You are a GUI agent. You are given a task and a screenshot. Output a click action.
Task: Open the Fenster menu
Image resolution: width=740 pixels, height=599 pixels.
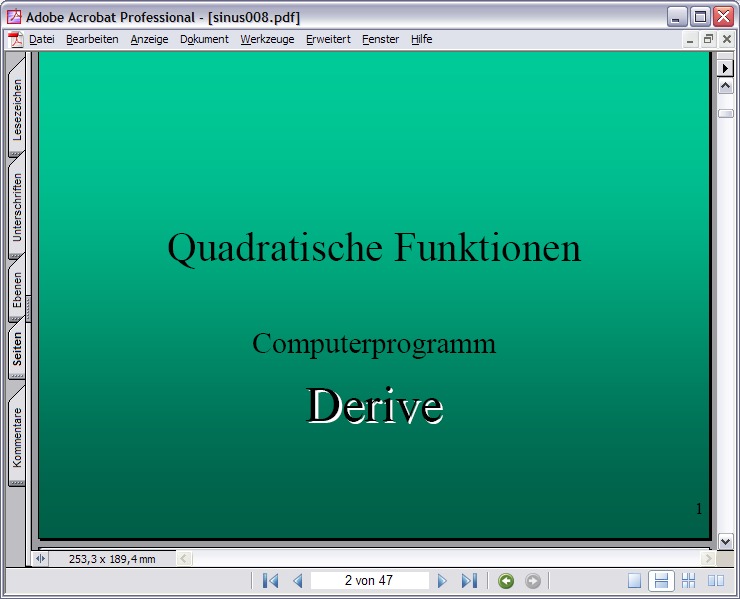tap(380, 39)
